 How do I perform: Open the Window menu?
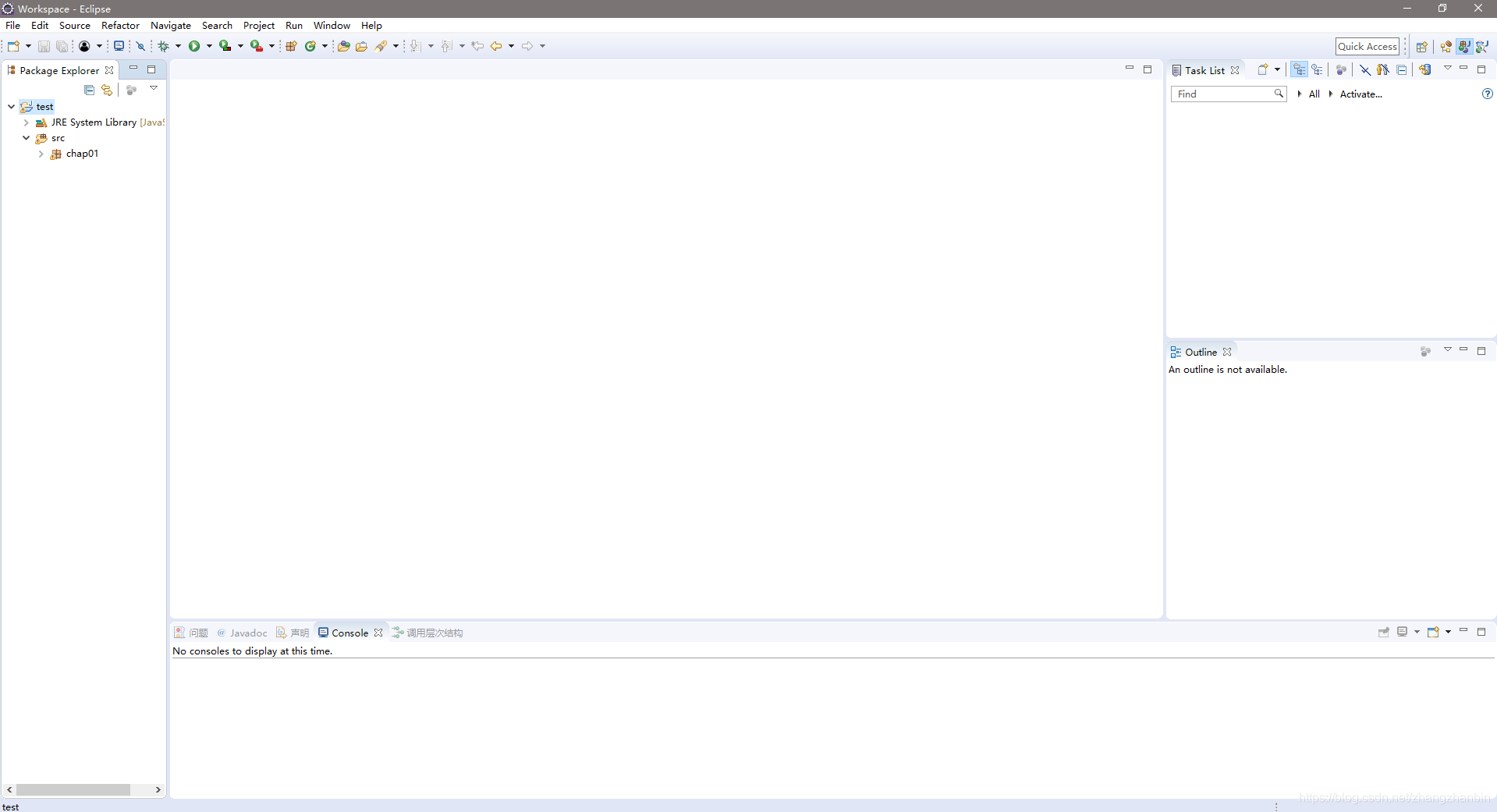coord(332,25)
